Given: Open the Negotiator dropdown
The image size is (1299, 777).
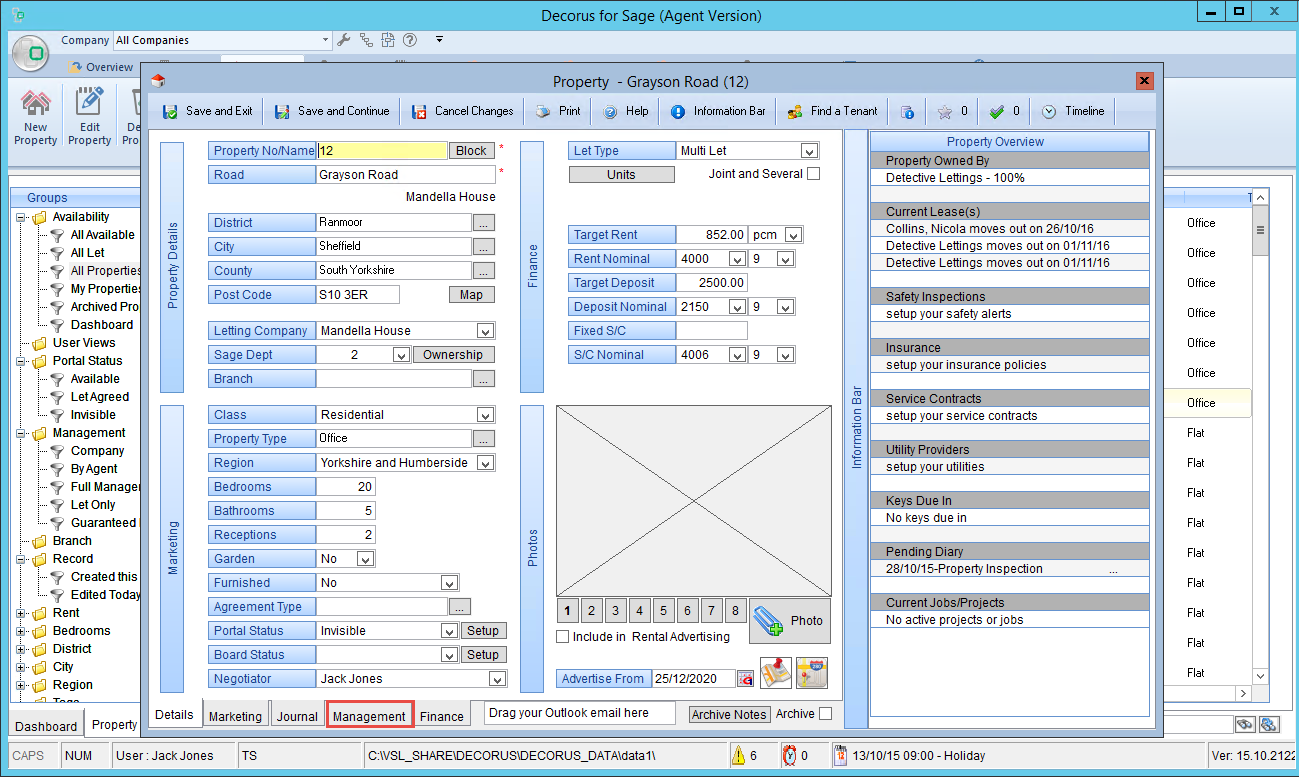Looking at the screenshot, I should pos(497,679).
